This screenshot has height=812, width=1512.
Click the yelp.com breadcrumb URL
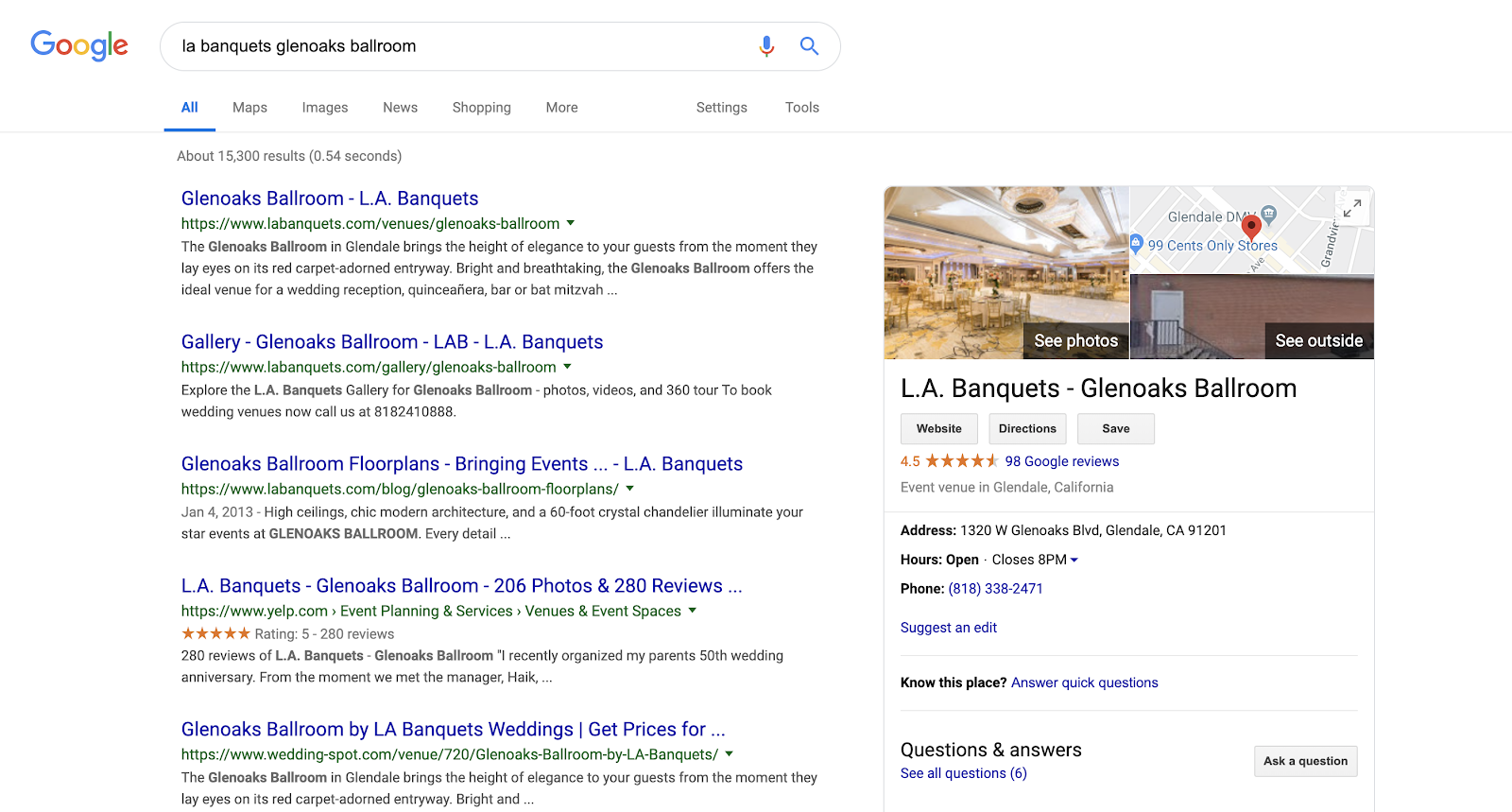click(x=431, y=612)
